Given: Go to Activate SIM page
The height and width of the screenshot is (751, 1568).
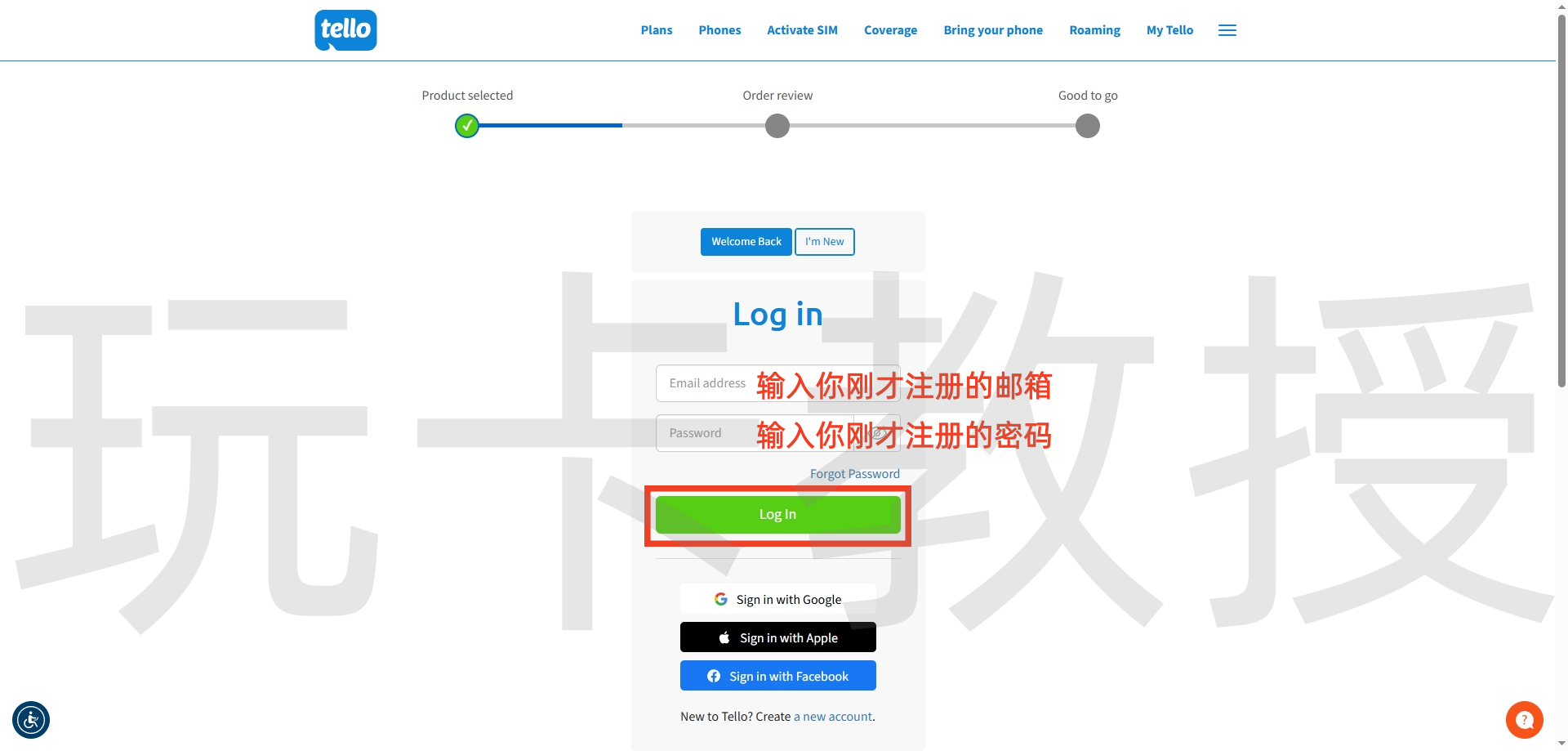Looking at the screenshot, I should 802,30.
